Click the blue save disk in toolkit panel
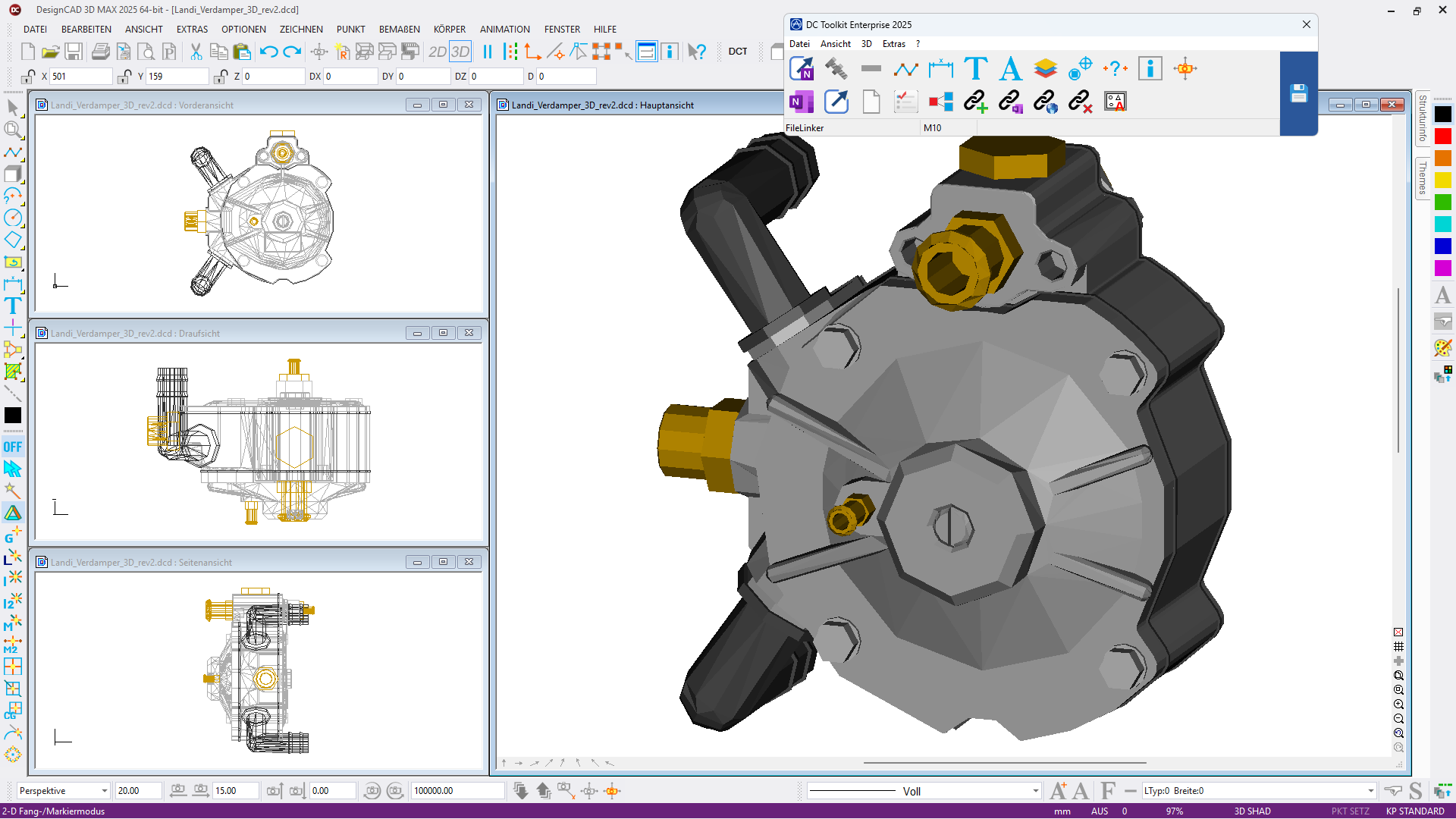This screenshot has width=1456, height=819. (1298, 93)
